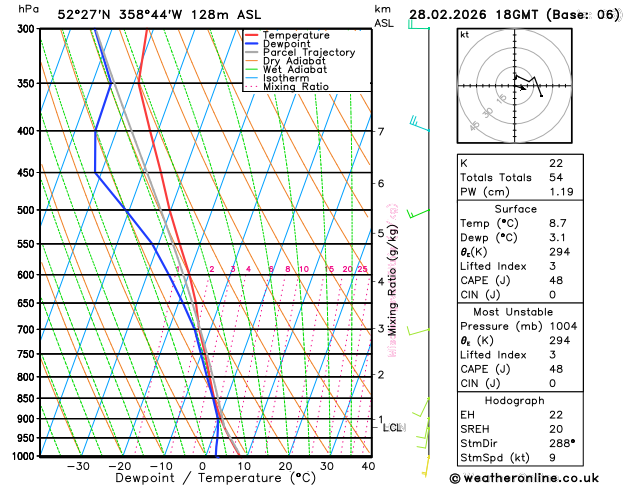Click the coordinates '52°27'N 358°44'W 128m ASL'
This screenshot has width=629, height=486.
(x=159, y=15)
